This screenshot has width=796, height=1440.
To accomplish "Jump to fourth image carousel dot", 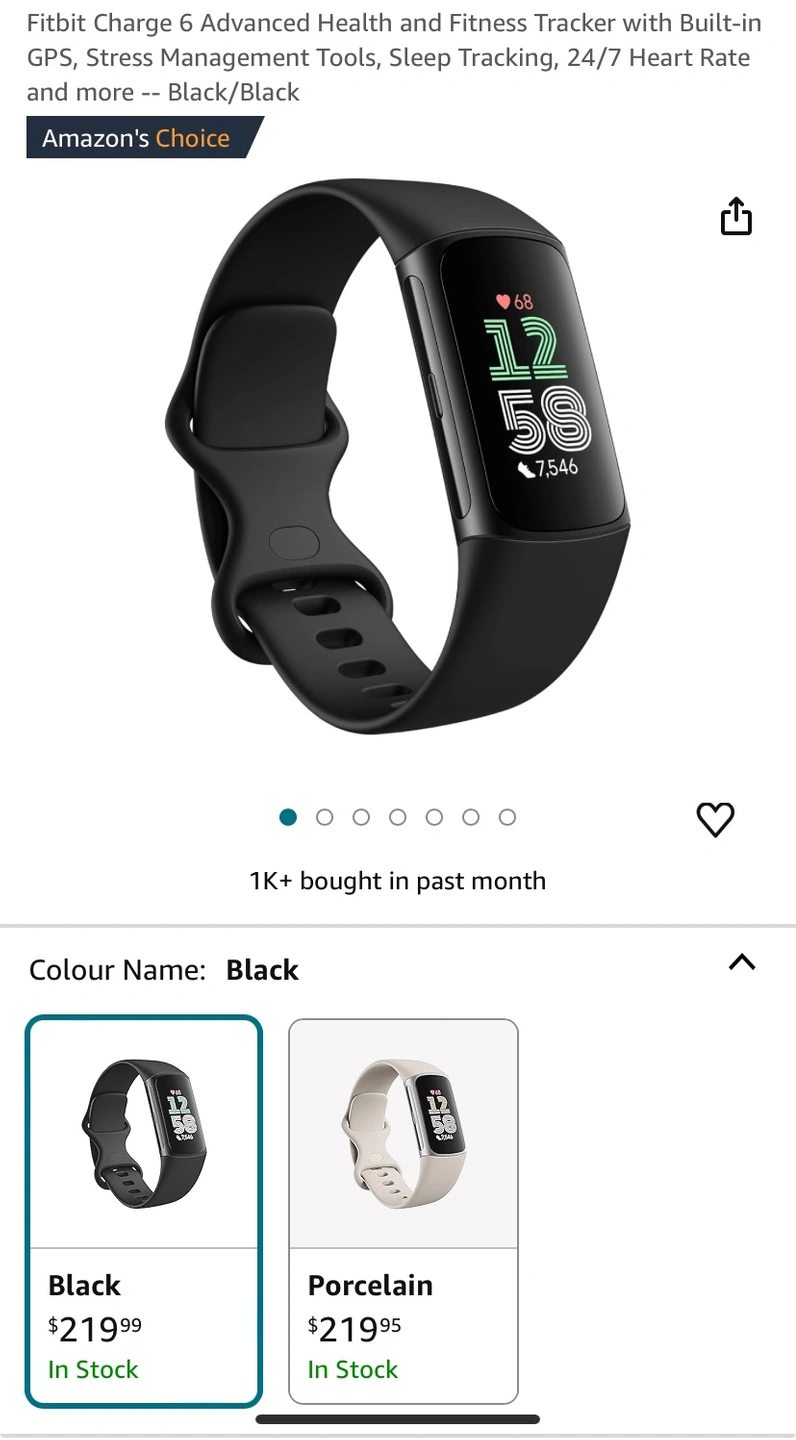I will click(x=398, y=817).
